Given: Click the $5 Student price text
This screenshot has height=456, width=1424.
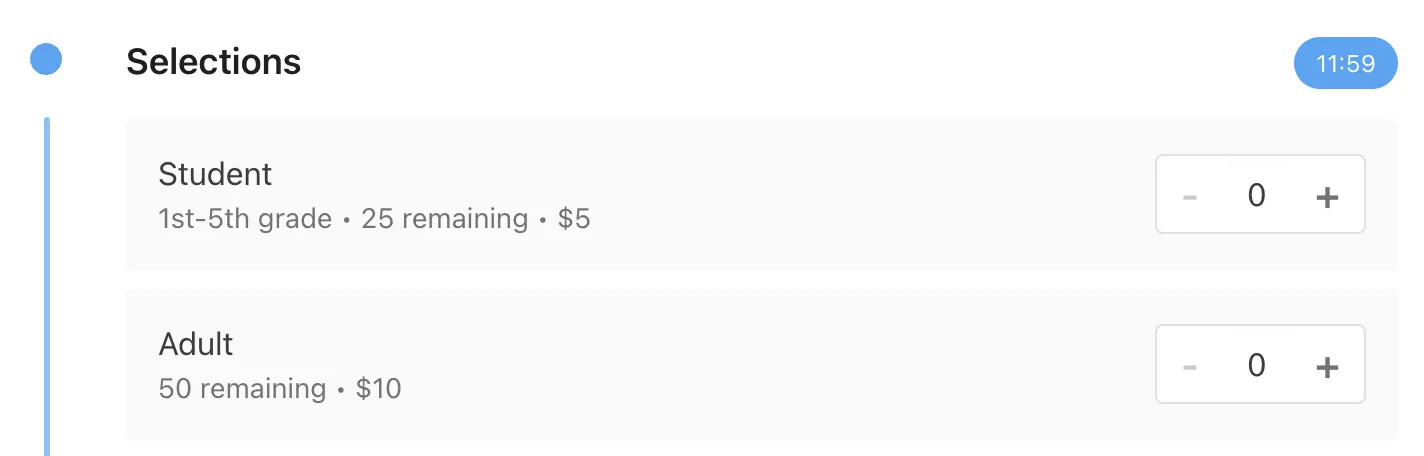Looking at the screenshot, I should click(574, 218).
